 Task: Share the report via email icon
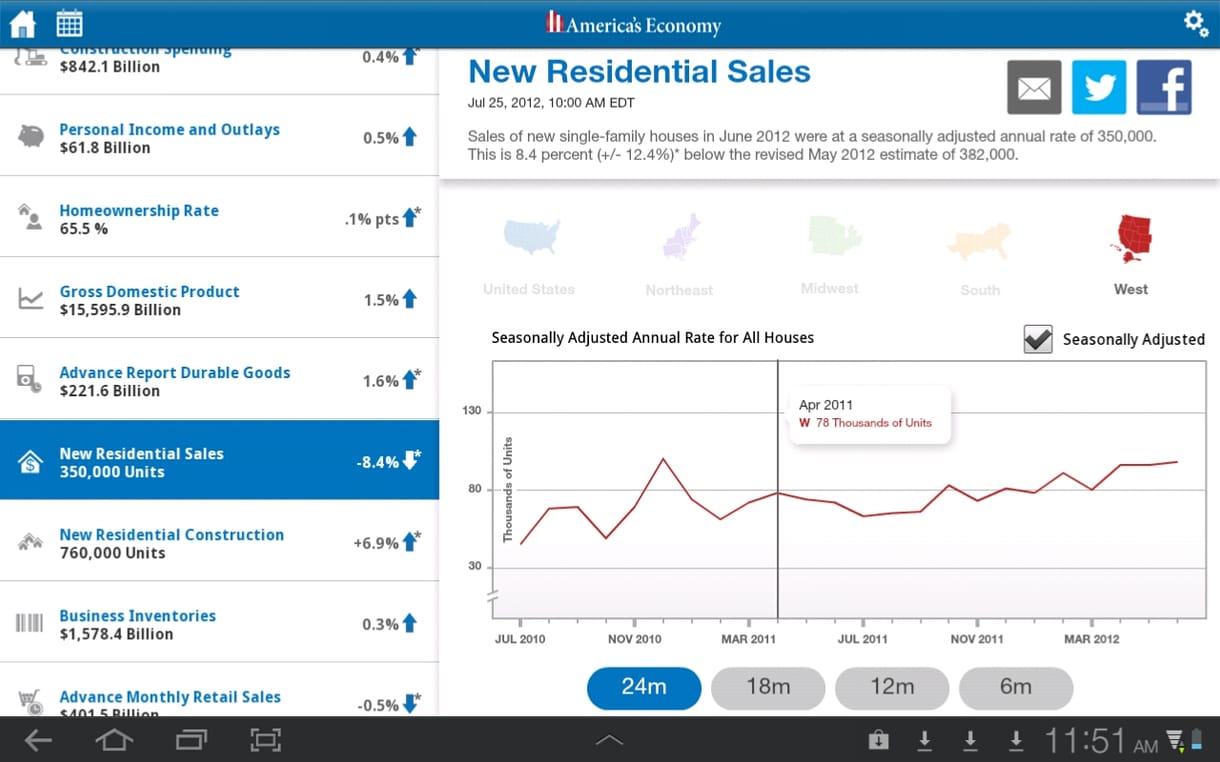point(1034,88)
